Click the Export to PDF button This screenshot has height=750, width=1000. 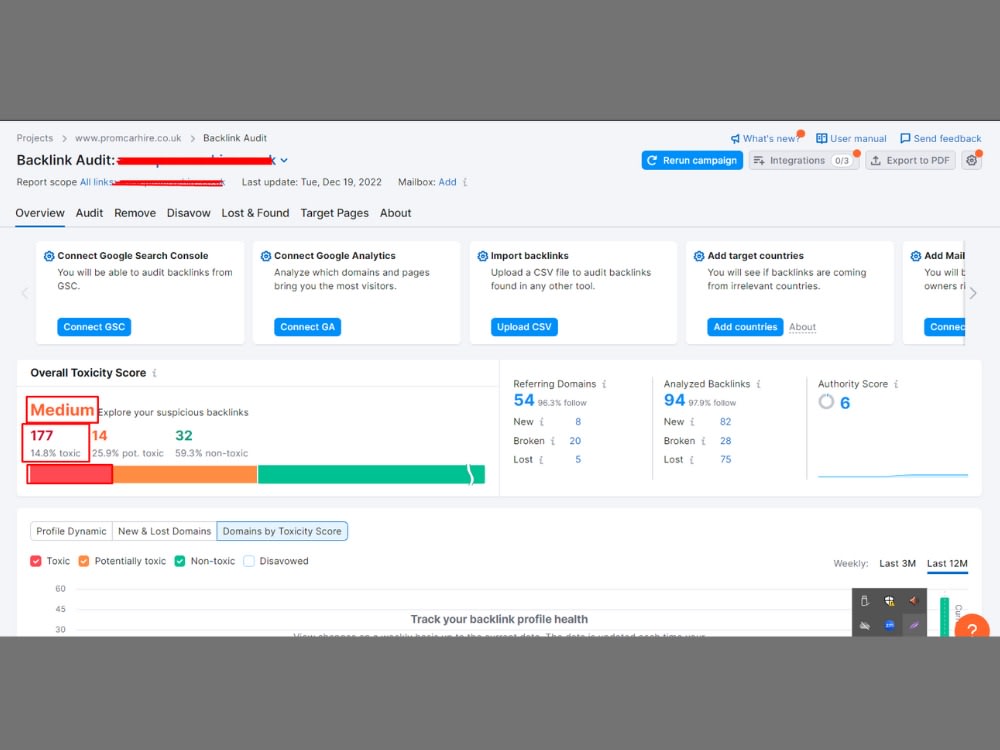click(910, 161)
